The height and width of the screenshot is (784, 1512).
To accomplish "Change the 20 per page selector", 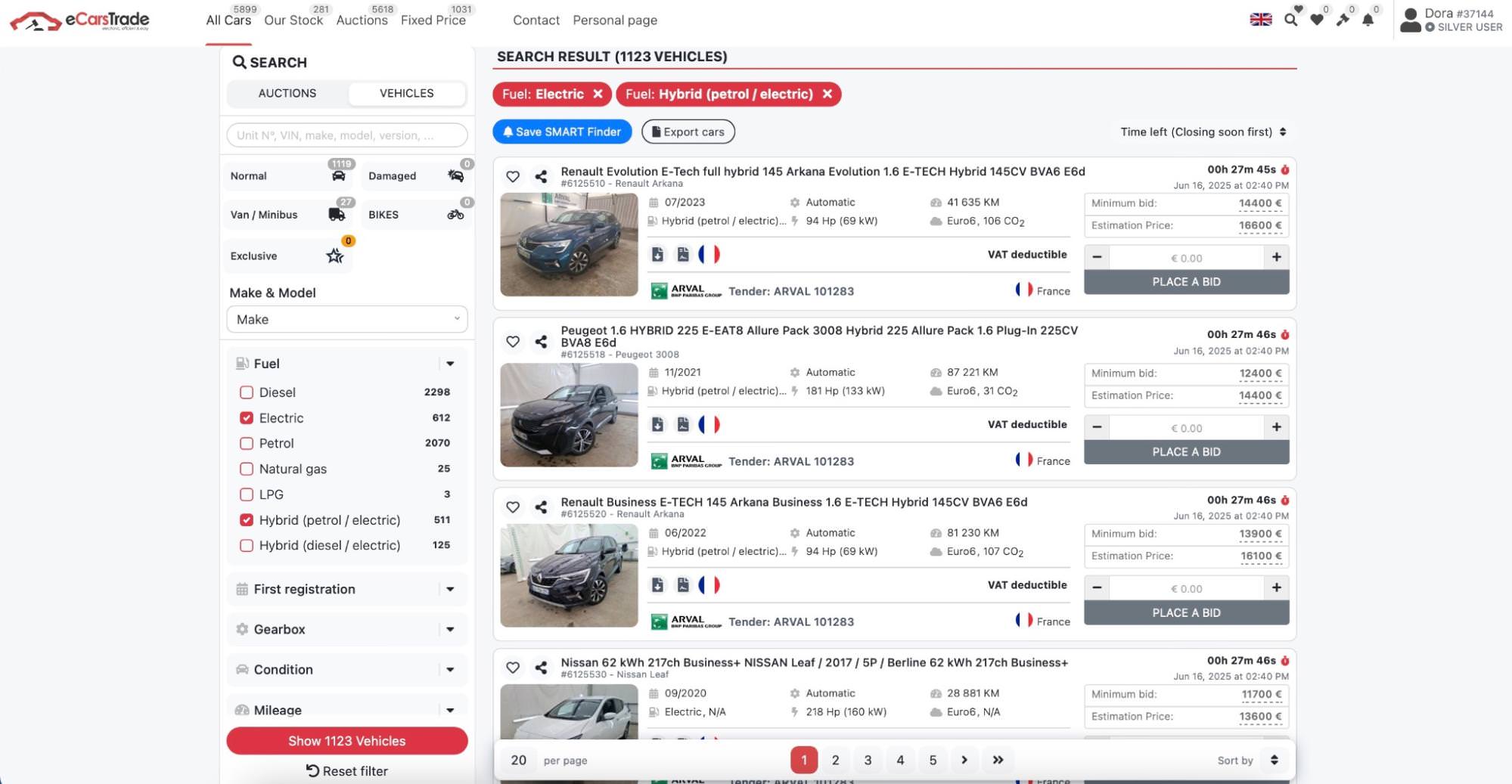I will pos(519,760).
